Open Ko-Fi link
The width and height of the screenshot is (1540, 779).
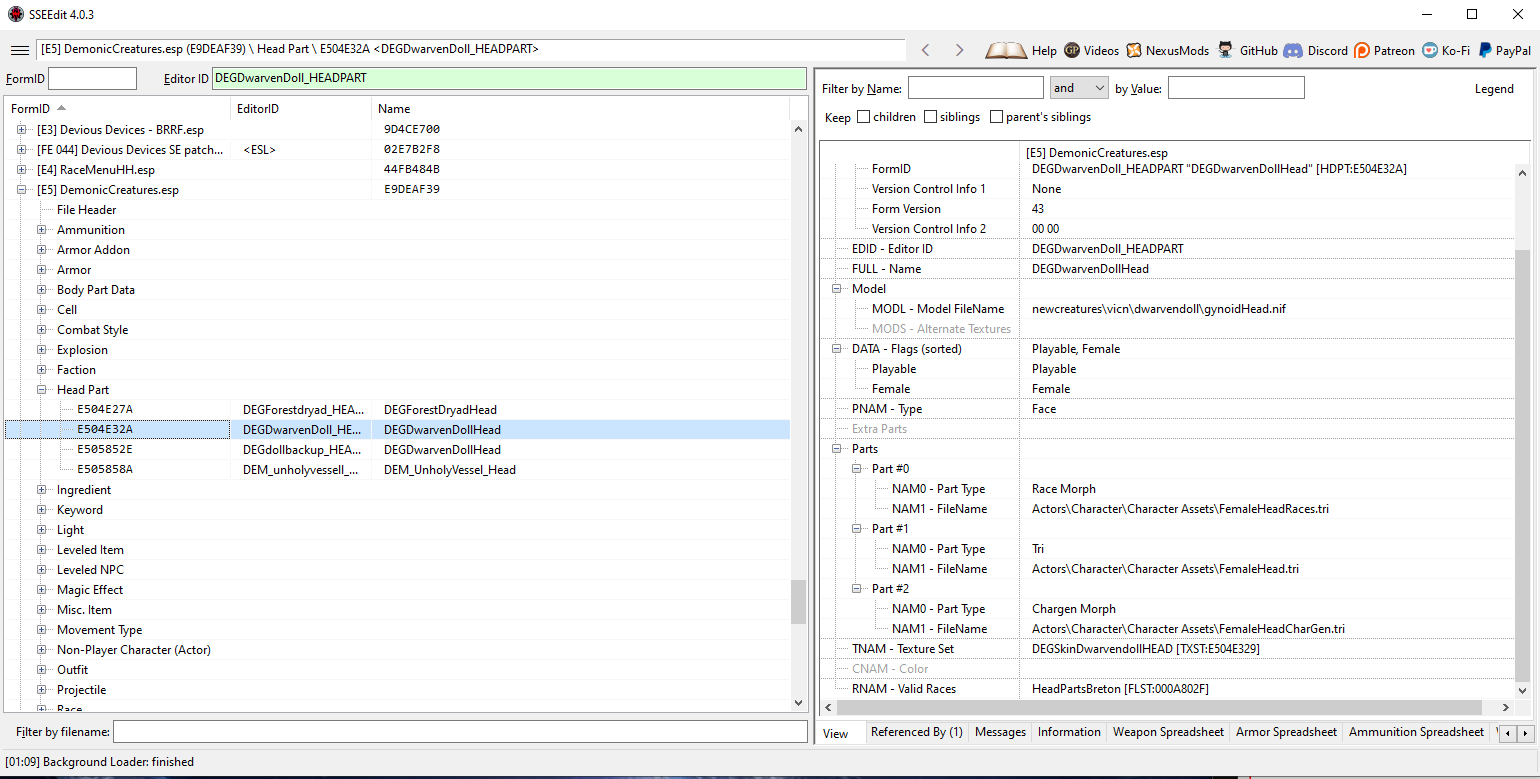pyautogui.click(x=1445, y=50)
